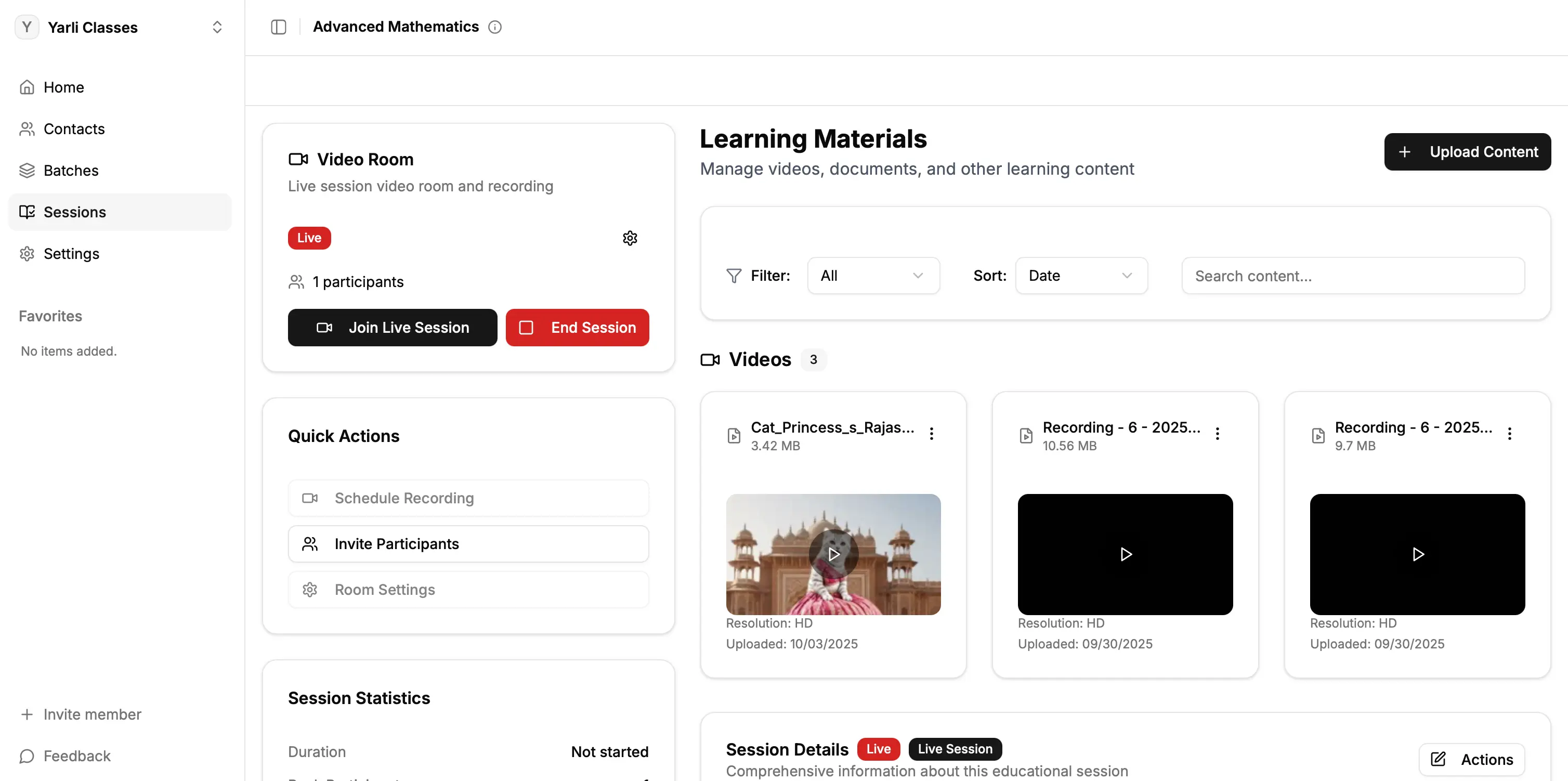Expand the Filter dropdown set to All
The image size is (1568, 781).
873,275
